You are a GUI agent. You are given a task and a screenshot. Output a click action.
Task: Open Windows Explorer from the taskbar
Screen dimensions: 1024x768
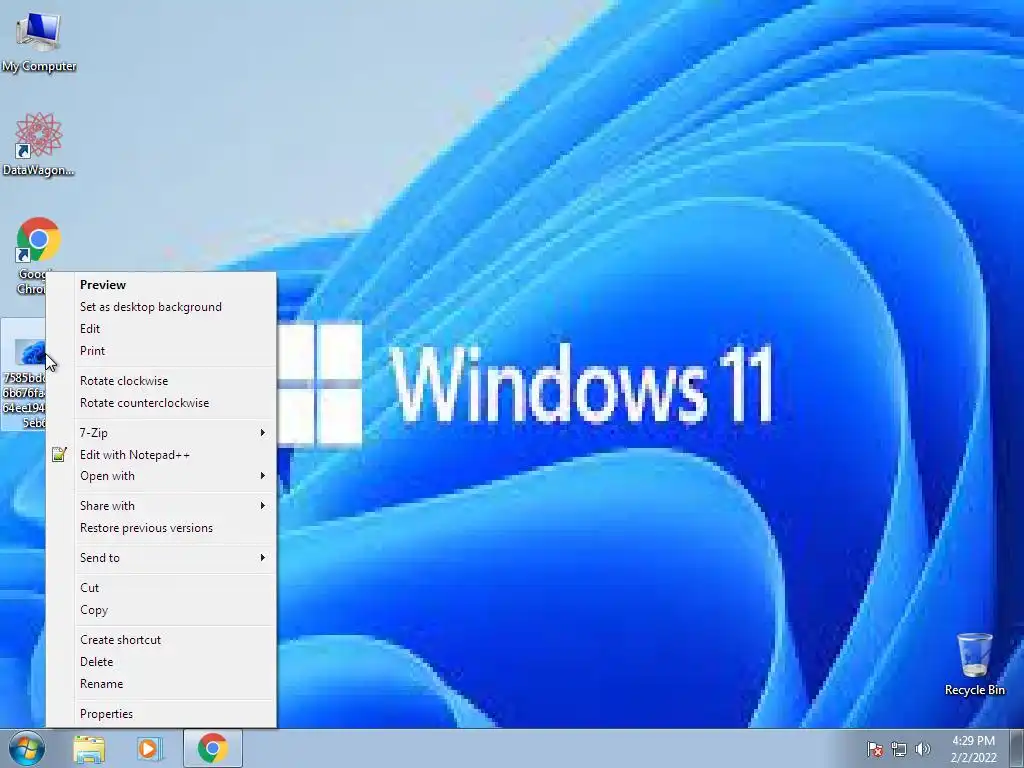click(x=89, y=749)
